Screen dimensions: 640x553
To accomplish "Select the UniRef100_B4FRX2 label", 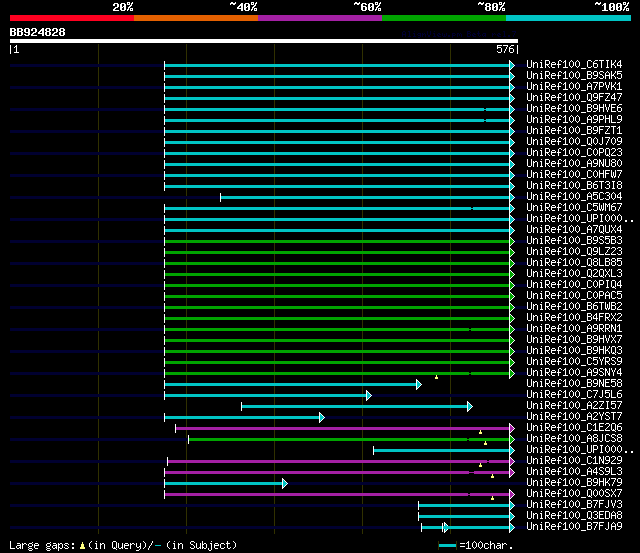I will 574,318.
